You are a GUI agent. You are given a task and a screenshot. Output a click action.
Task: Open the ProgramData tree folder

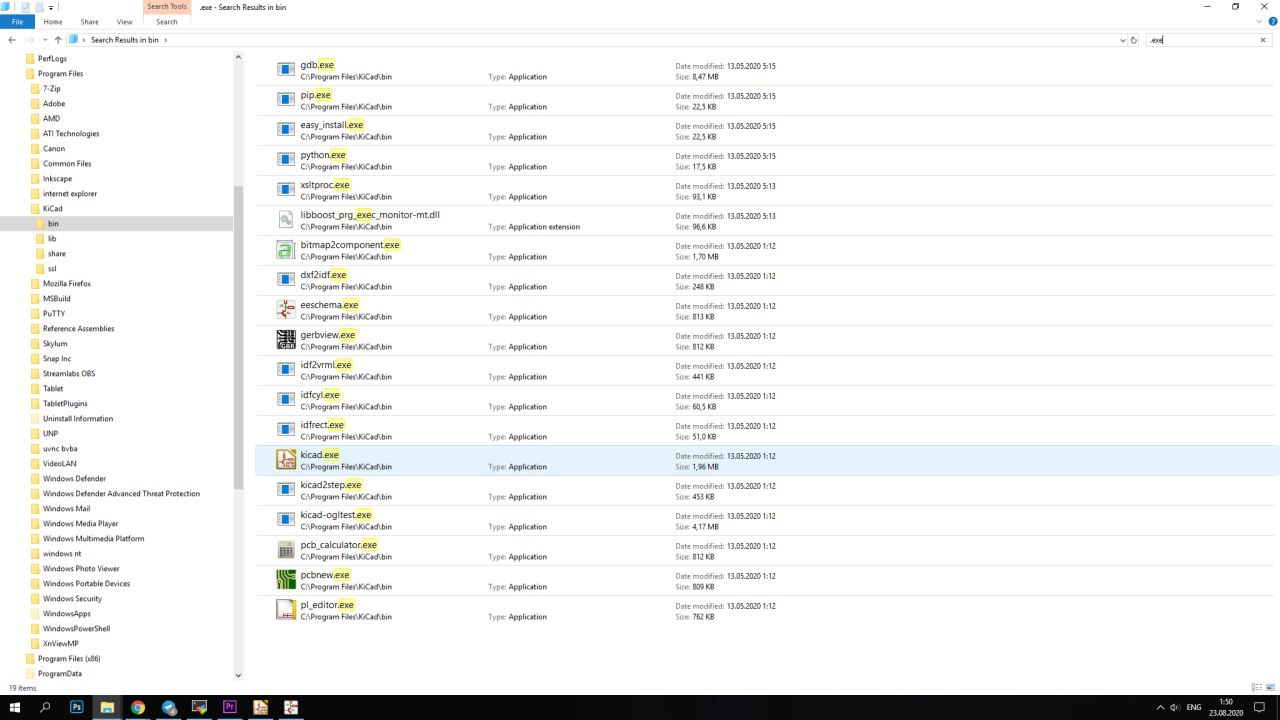59,673
